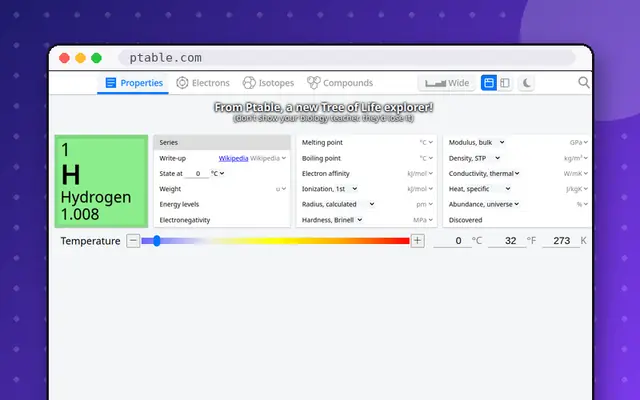Viewport: 640px width, 400px height.
Task: Select the Discovered property
Action: (465, 220)
